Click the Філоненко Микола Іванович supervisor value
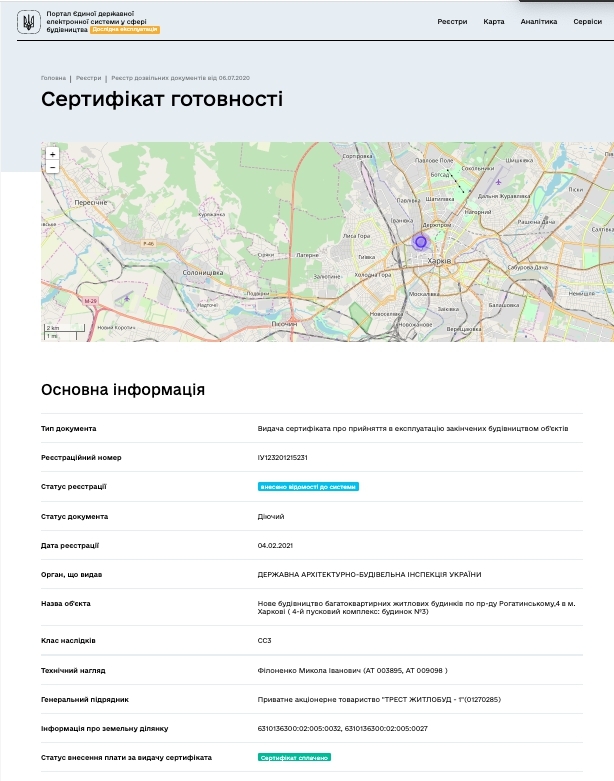The image size is (614, 781). pos(353,670)
